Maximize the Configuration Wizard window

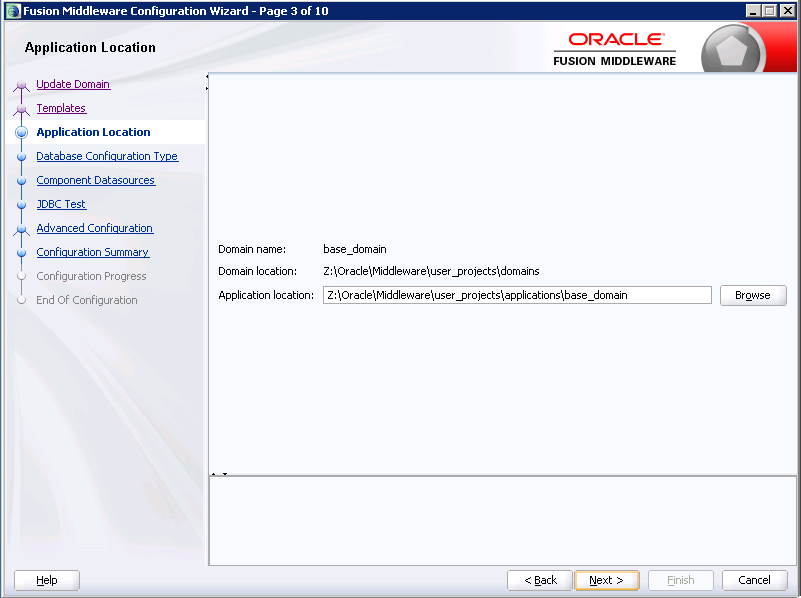tap(769, 11)
